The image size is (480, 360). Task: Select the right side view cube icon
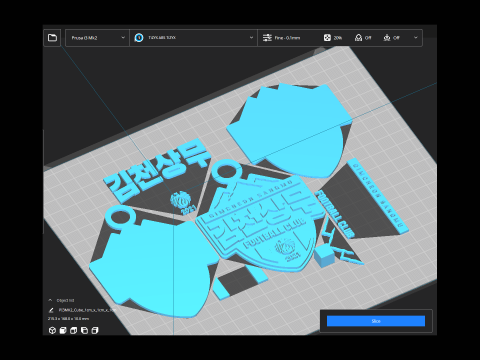tap(95, 330)
